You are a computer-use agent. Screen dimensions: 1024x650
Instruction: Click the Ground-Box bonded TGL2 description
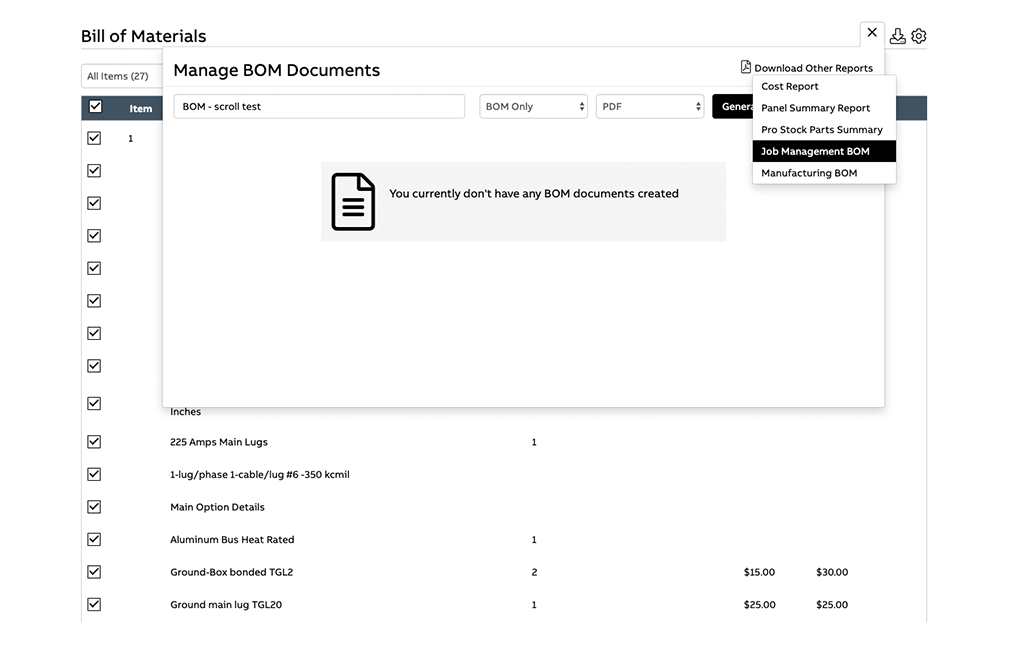tap(231, 572)
